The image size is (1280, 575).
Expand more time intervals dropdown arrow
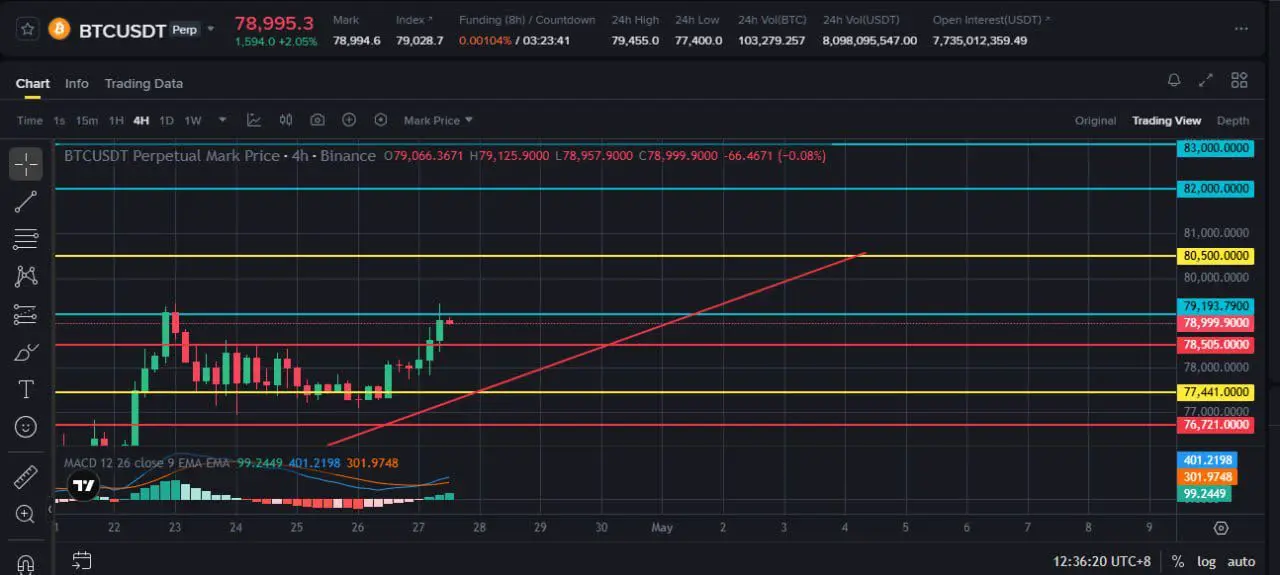[223, 120]
